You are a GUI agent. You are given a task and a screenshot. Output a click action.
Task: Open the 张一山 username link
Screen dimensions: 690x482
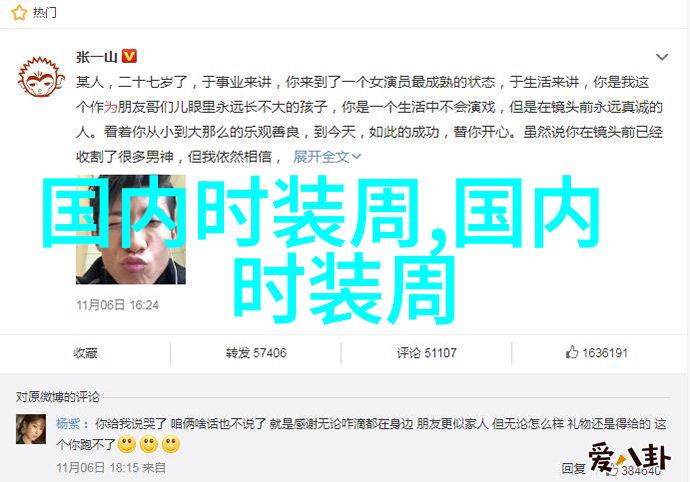[96, 57]
